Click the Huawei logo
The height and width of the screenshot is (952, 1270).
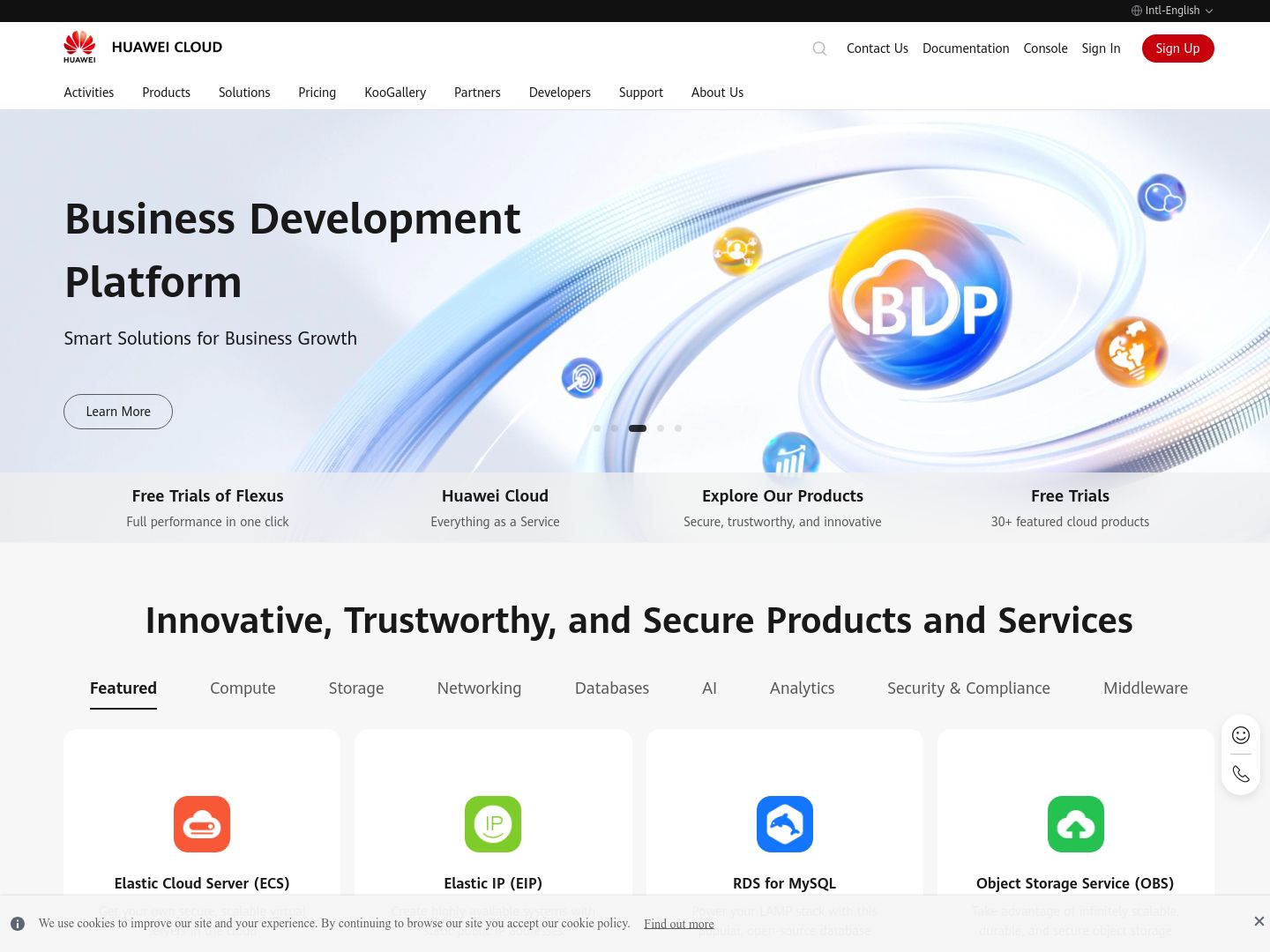(79, 47)
